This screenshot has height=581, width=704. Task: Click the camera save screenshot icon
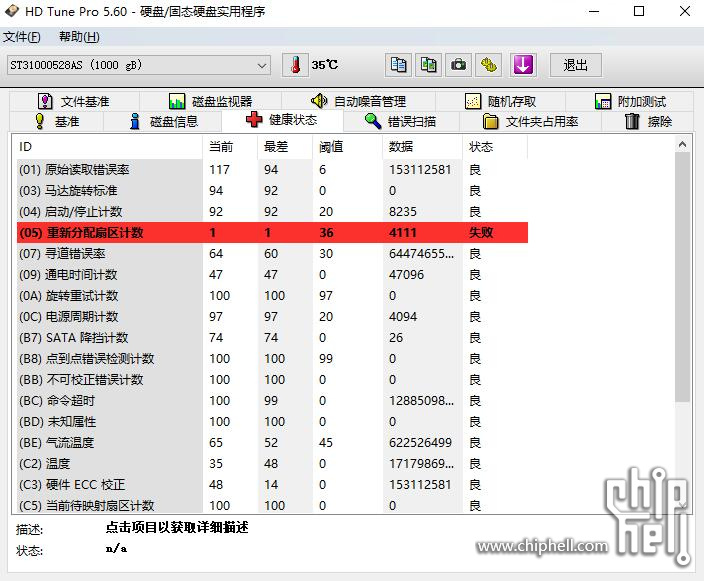[458, 65]
